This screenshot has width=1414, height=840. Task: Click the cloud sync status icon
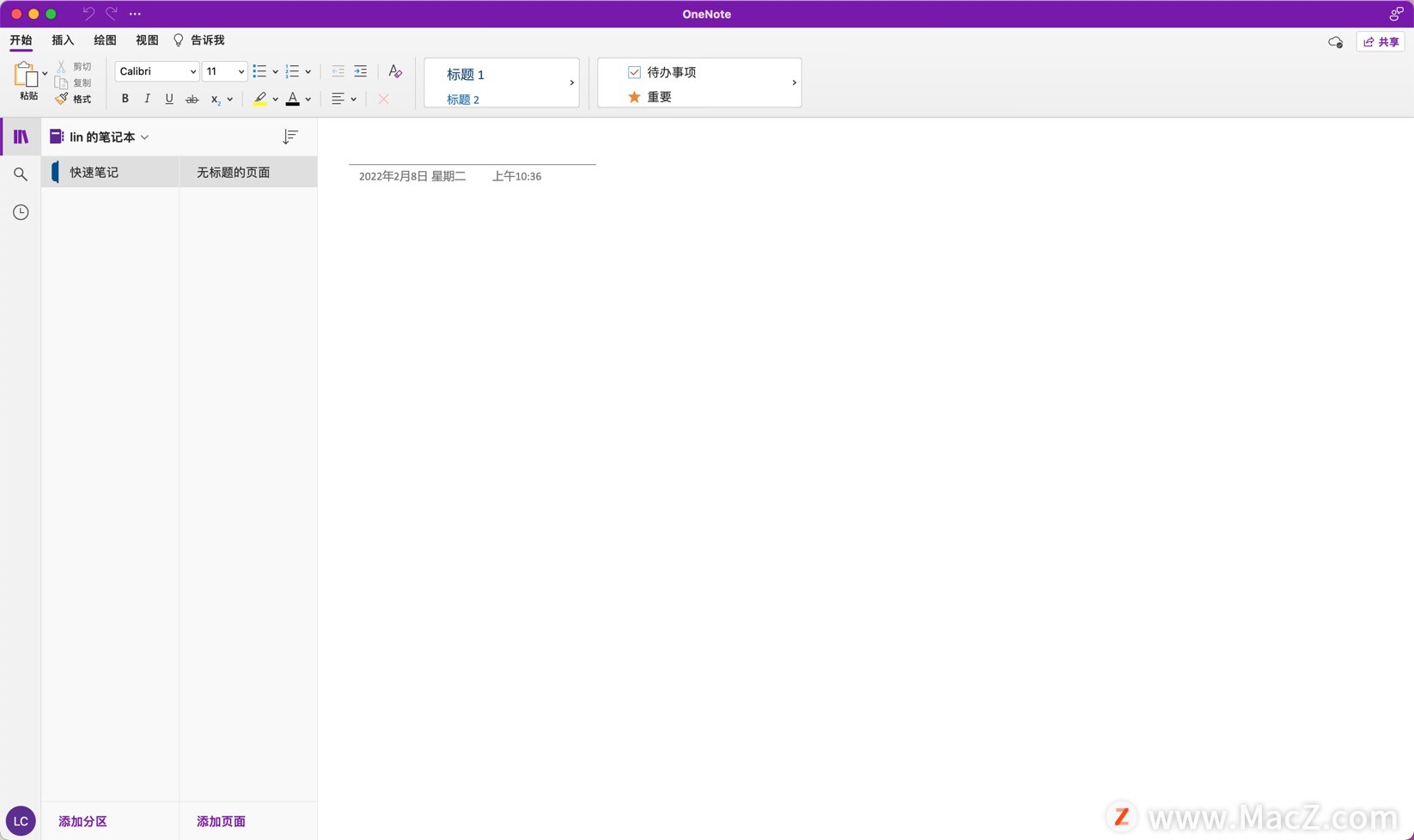[1335, 42]
